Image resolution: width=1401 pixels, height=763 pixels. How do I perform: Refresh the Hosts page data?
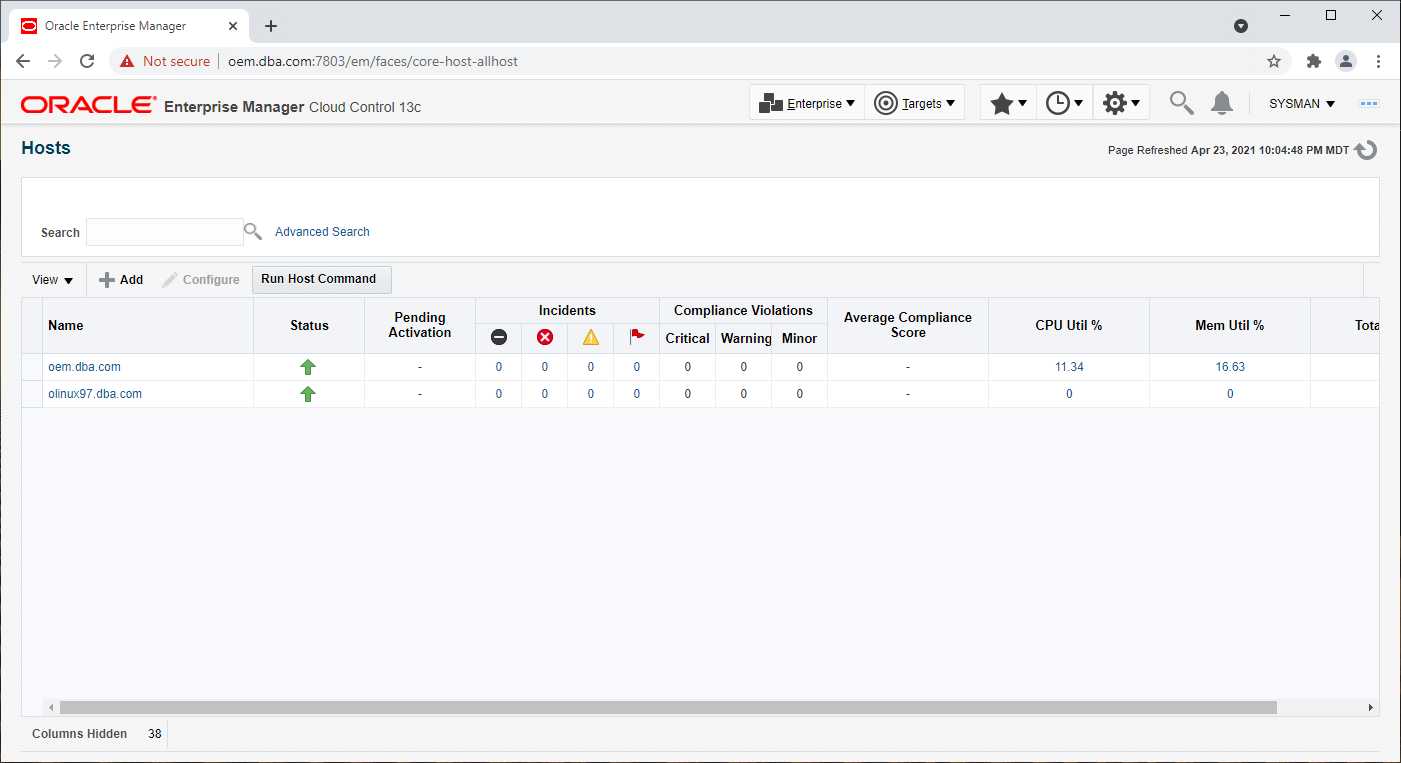[1366, 150]
